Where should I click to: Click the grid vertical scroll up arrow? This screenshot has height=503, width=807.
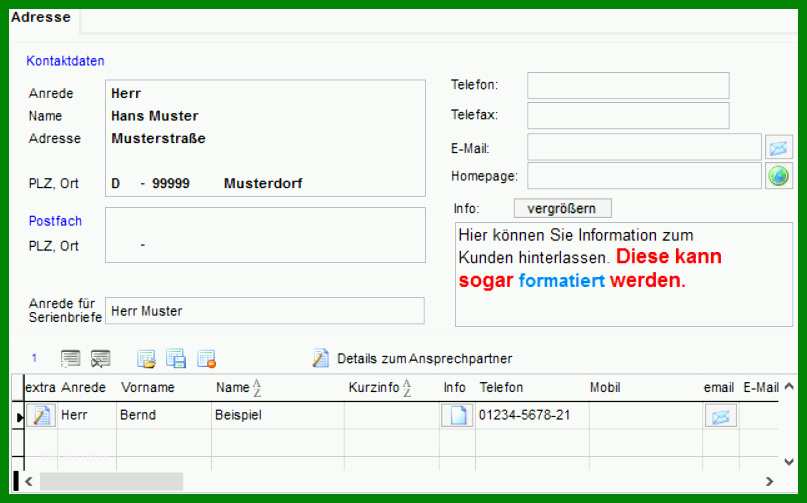coord(788,386)
